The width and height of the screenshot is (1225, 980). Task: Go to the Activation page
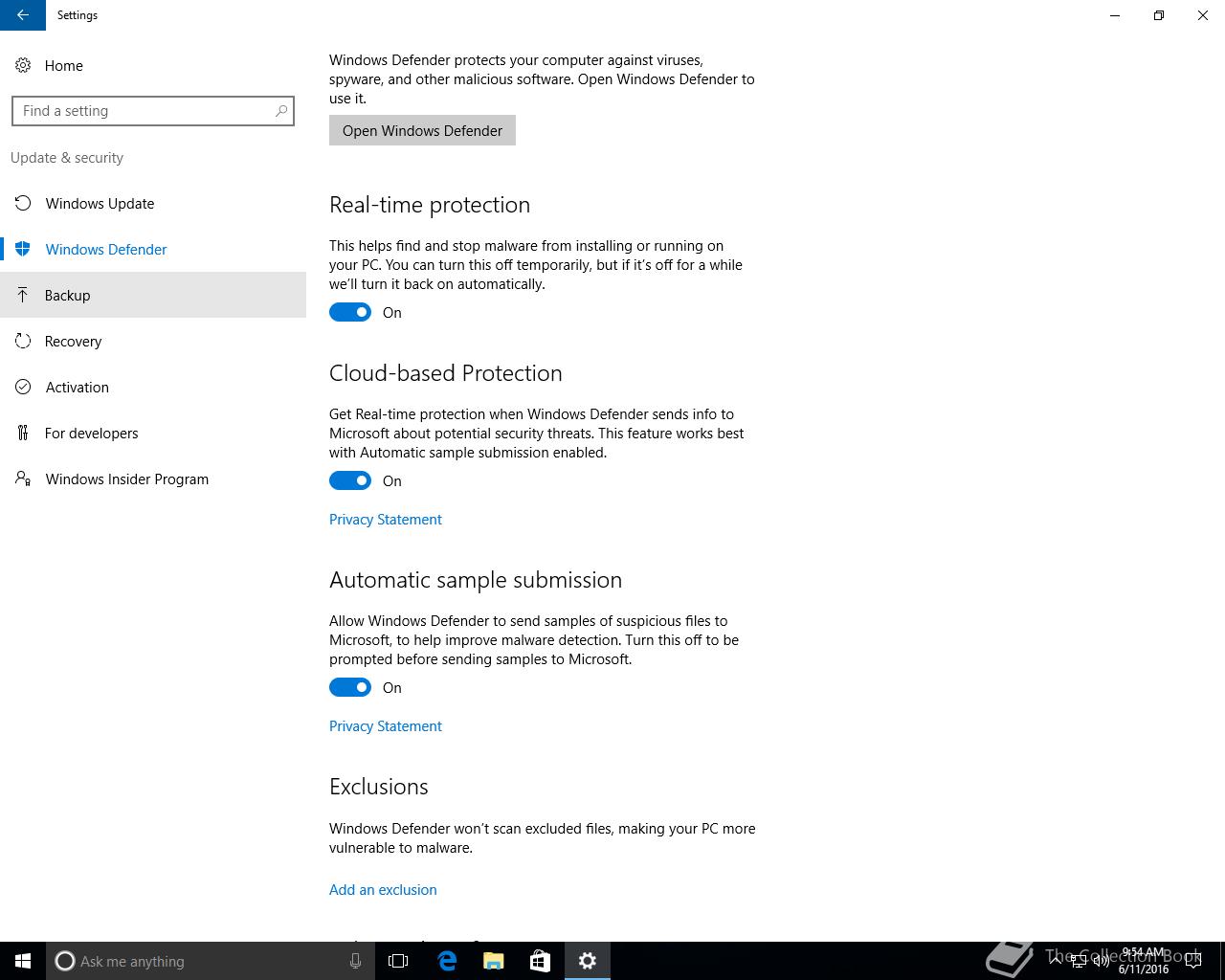tap(153, 387)
